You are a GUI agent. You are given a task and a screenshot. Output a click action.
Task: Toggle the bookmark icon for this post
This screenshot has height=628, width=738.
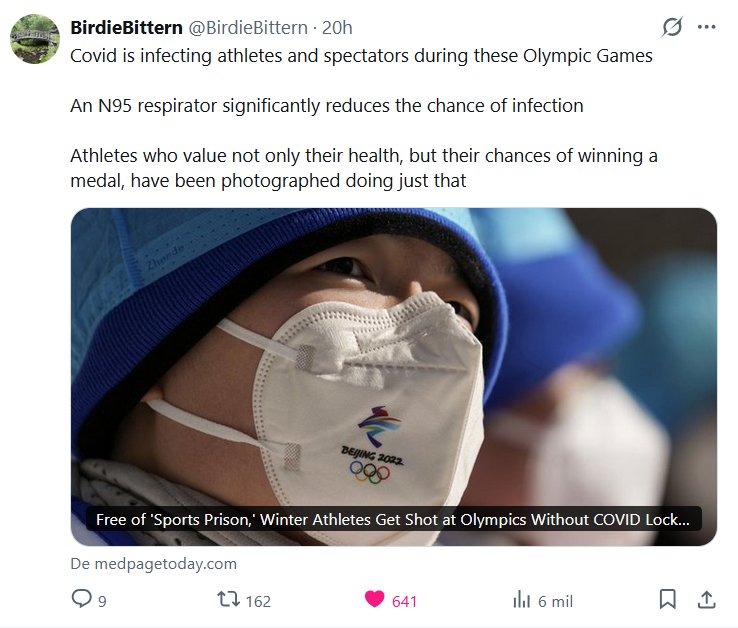[667, 599]
